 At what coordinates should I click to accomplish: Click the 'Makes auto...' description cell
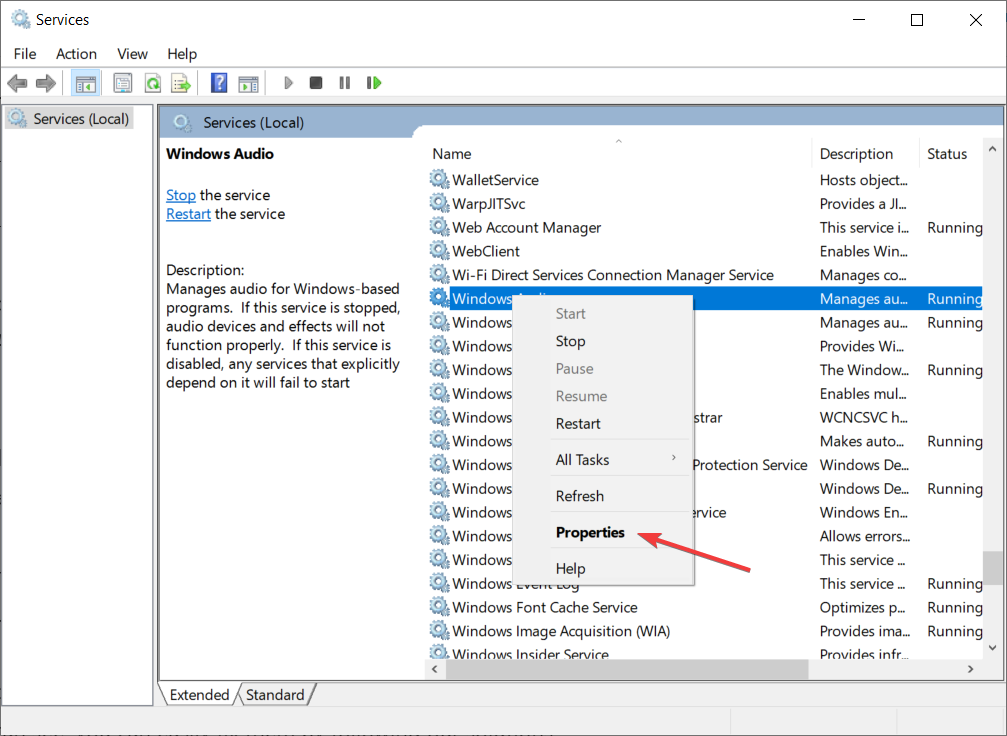tap(861, 441)
